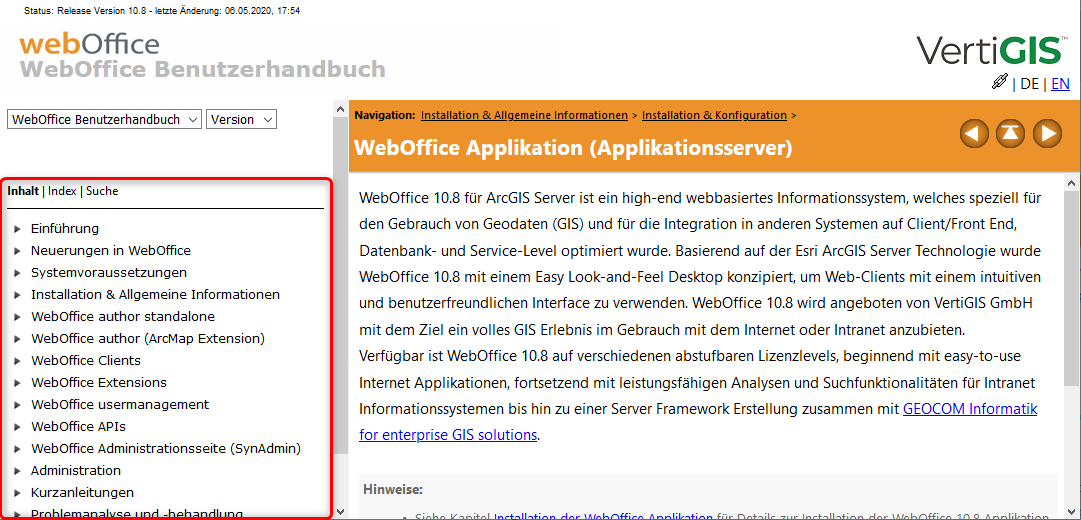Go to previous topic arrow button
1081x520 pixels.
(974, 132)
